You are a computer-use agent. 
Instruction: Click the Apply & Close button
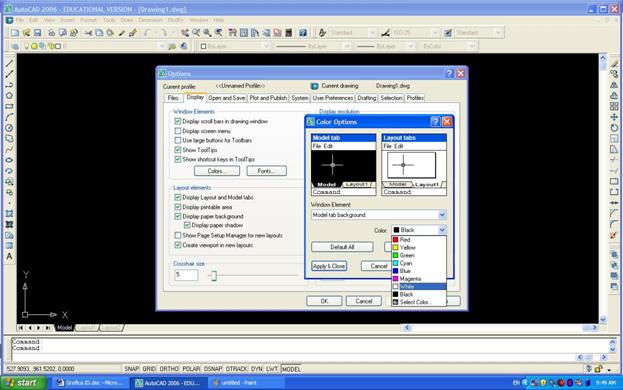coord(329,266)
